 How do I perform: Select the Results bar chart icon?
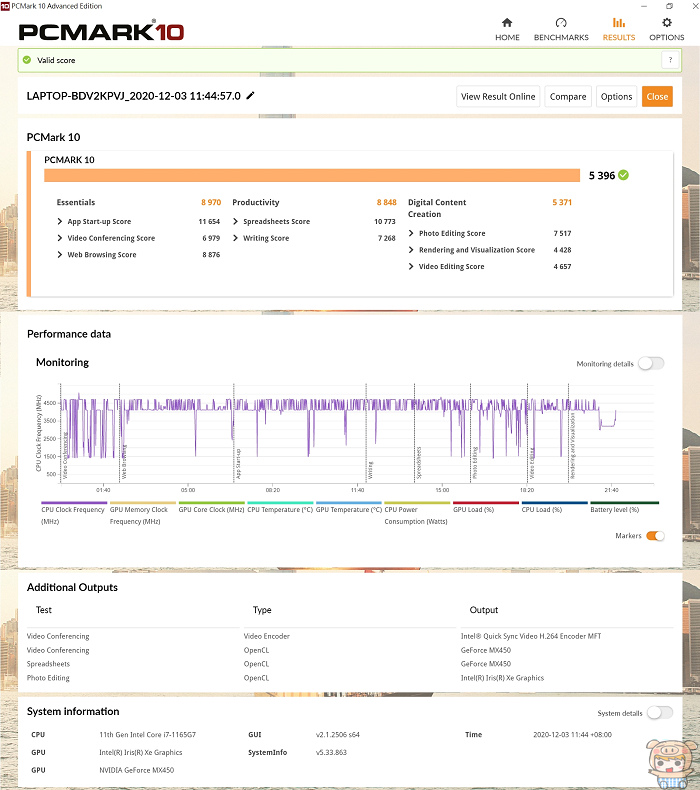click(618, 23)
